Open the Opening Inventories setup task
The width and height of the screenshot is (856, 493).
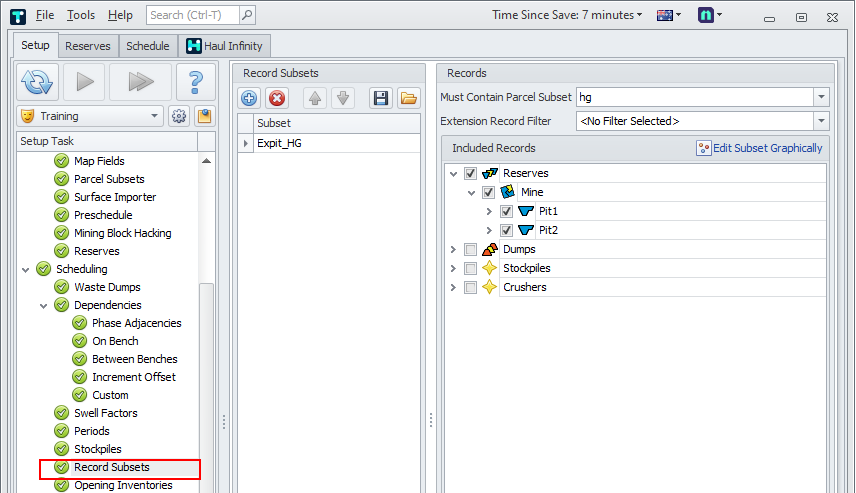click(x=123, y=485)
